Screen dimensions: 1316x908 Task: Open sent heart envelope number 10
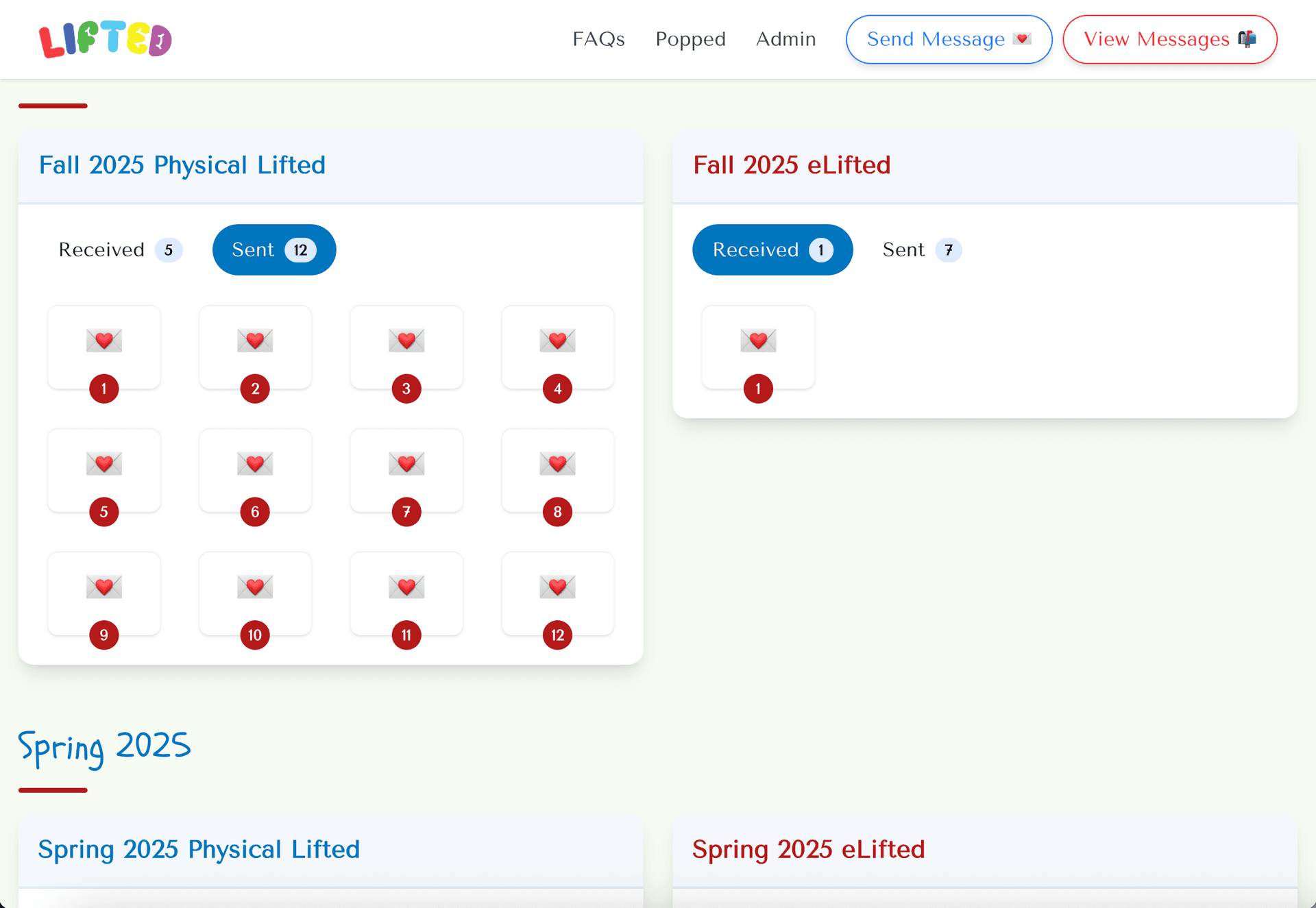(x=255, y=593)
